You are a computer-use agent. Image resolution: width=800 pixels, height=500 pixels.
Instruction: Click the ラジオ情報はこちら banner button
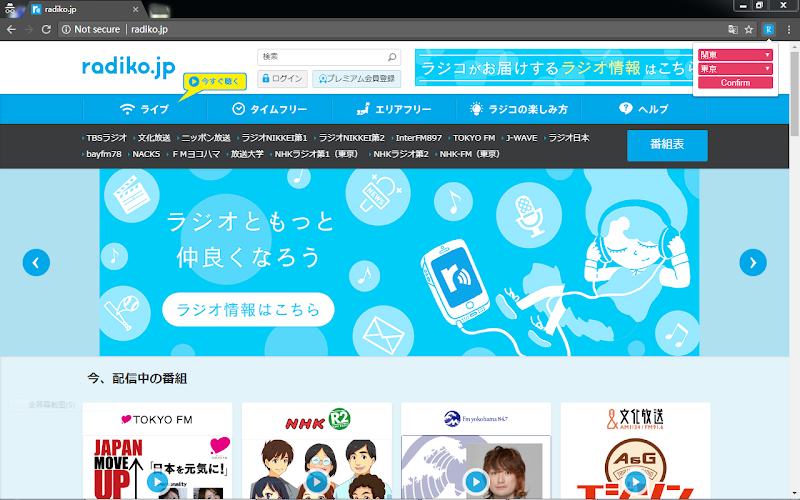point(248,309)
